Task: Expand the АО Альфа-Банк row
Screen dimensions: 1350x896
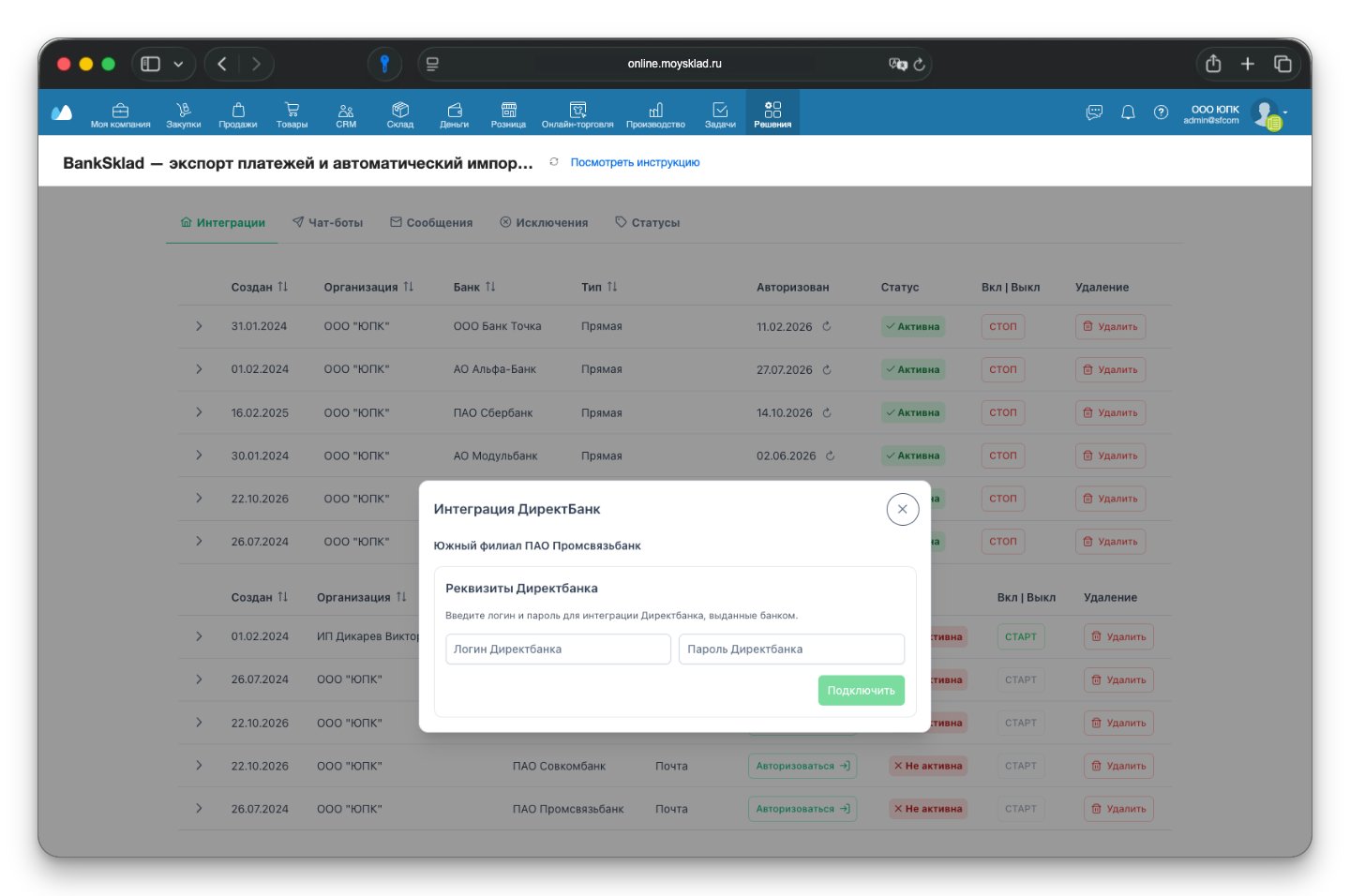Action: coord(199,369)
